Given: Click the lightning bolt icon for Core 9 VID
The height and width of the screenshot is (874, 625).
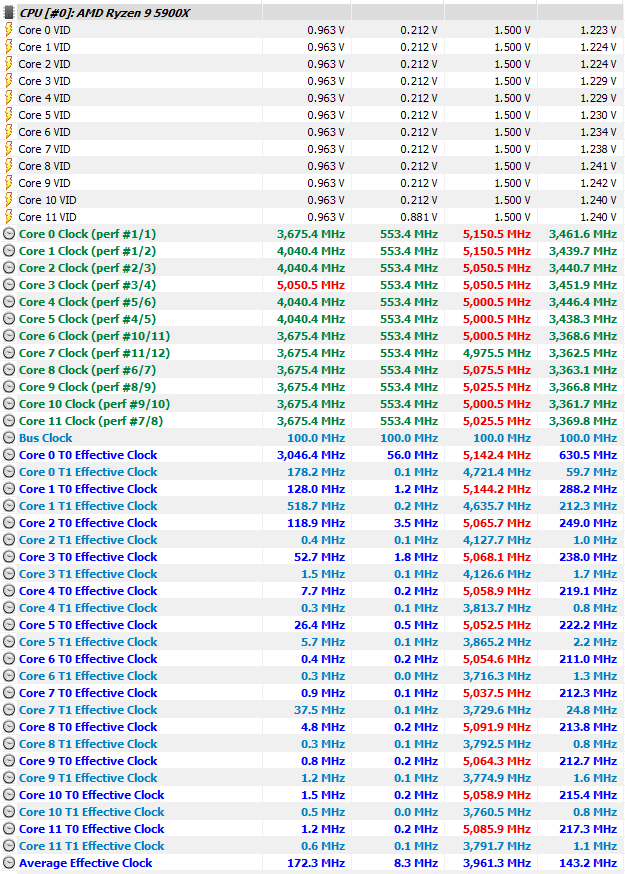Looking at the screenshot, I should tap(8, 183).
